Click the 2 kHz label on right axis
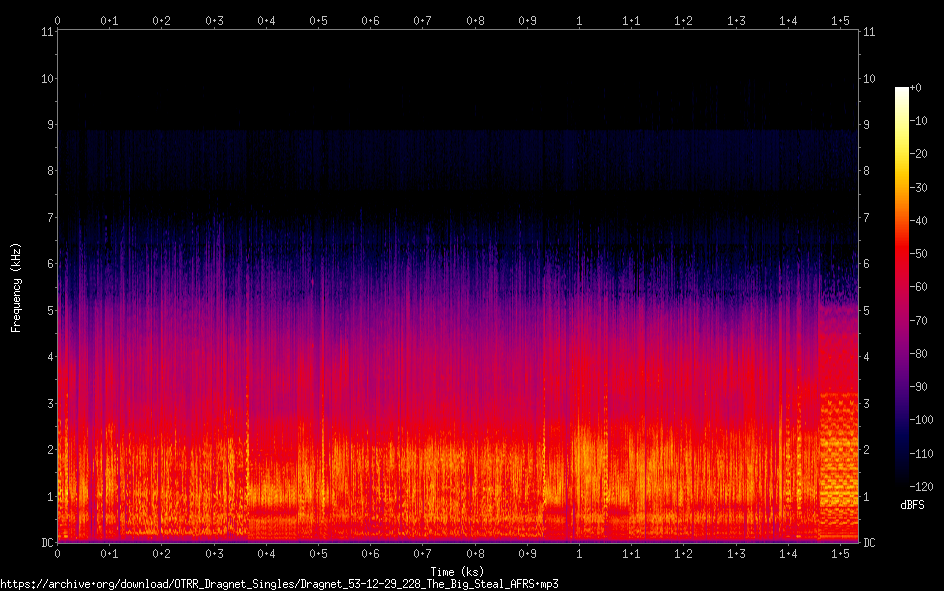Image resolution: width=944 pixels, height=591 pixels. pos(867,449)
